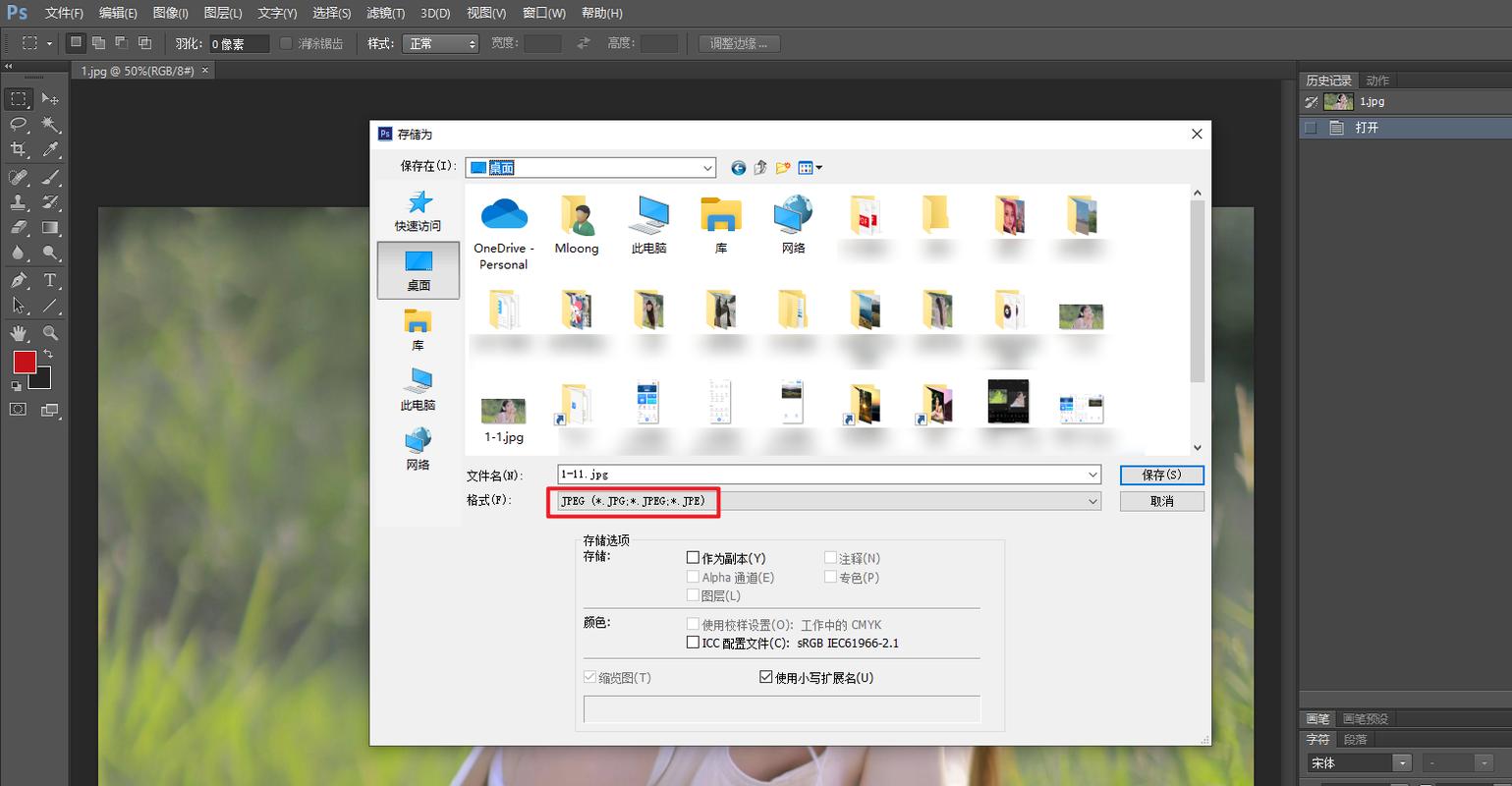Click the red foreground color swatch
The height and width of the screenshot is (786, 1512).
click(x=24, y=363)
